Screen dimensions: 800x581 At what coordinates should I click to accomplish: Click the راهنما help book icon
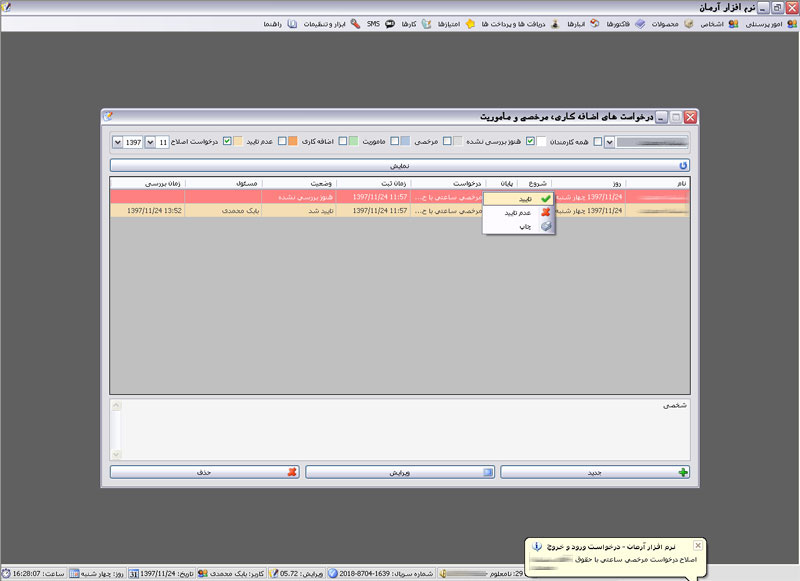tap(292, 24)
